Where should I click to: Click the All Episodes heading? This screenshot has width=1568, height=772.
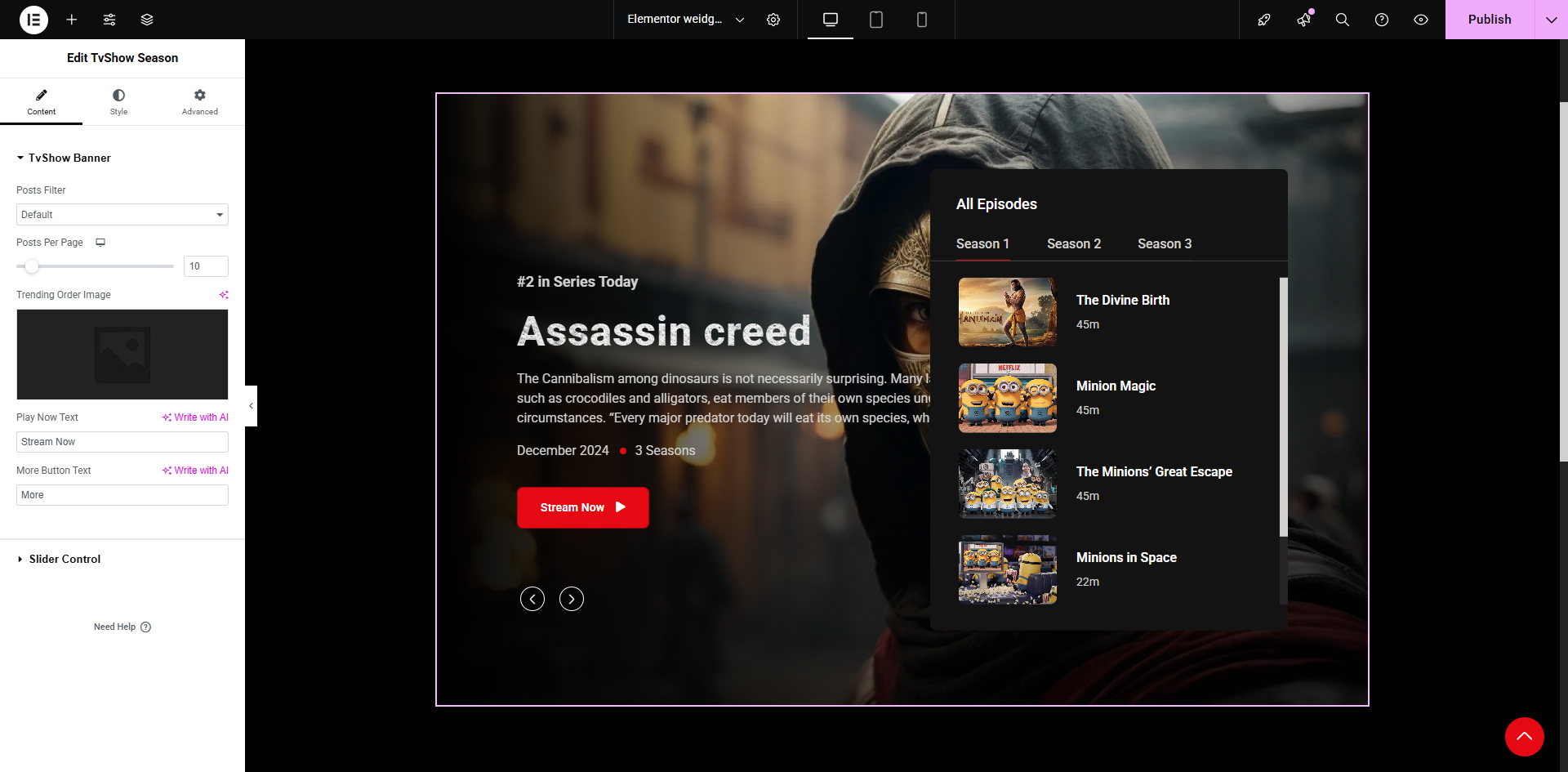click(996, 204)
